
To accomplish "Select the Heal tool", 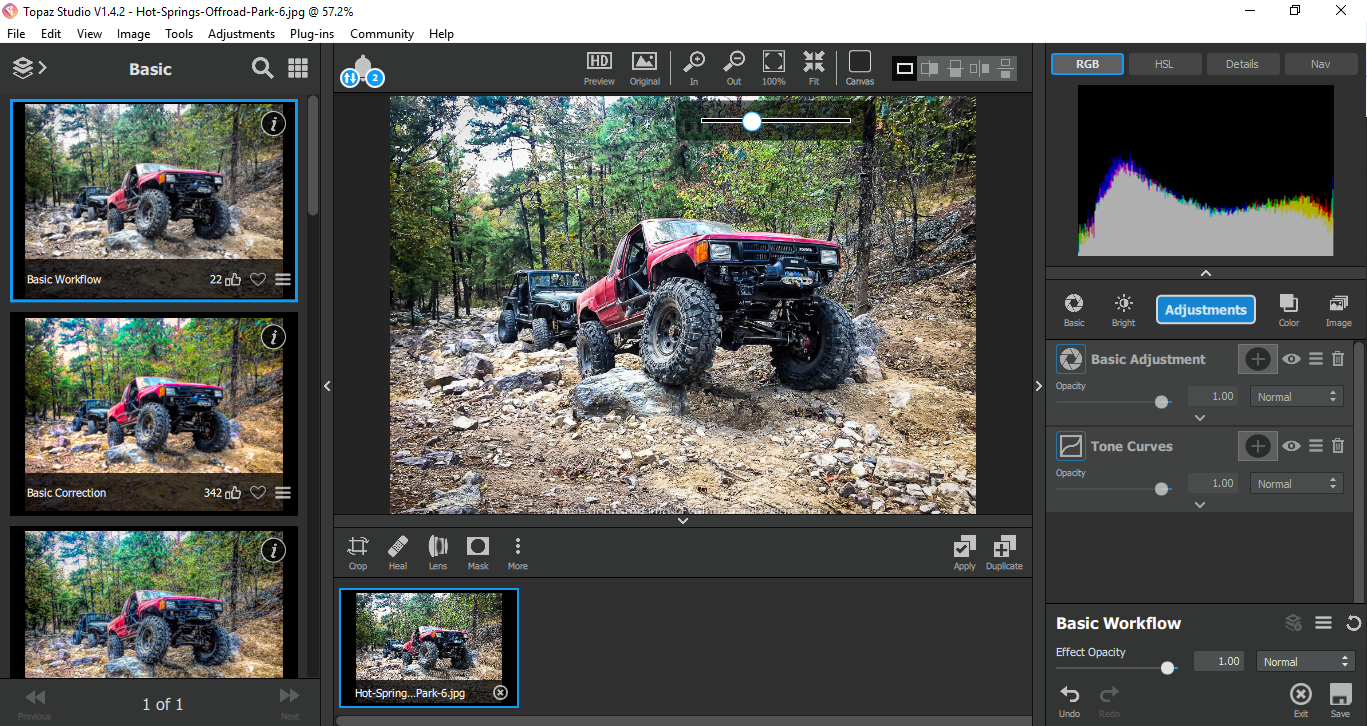I will [x=398, y=552].
